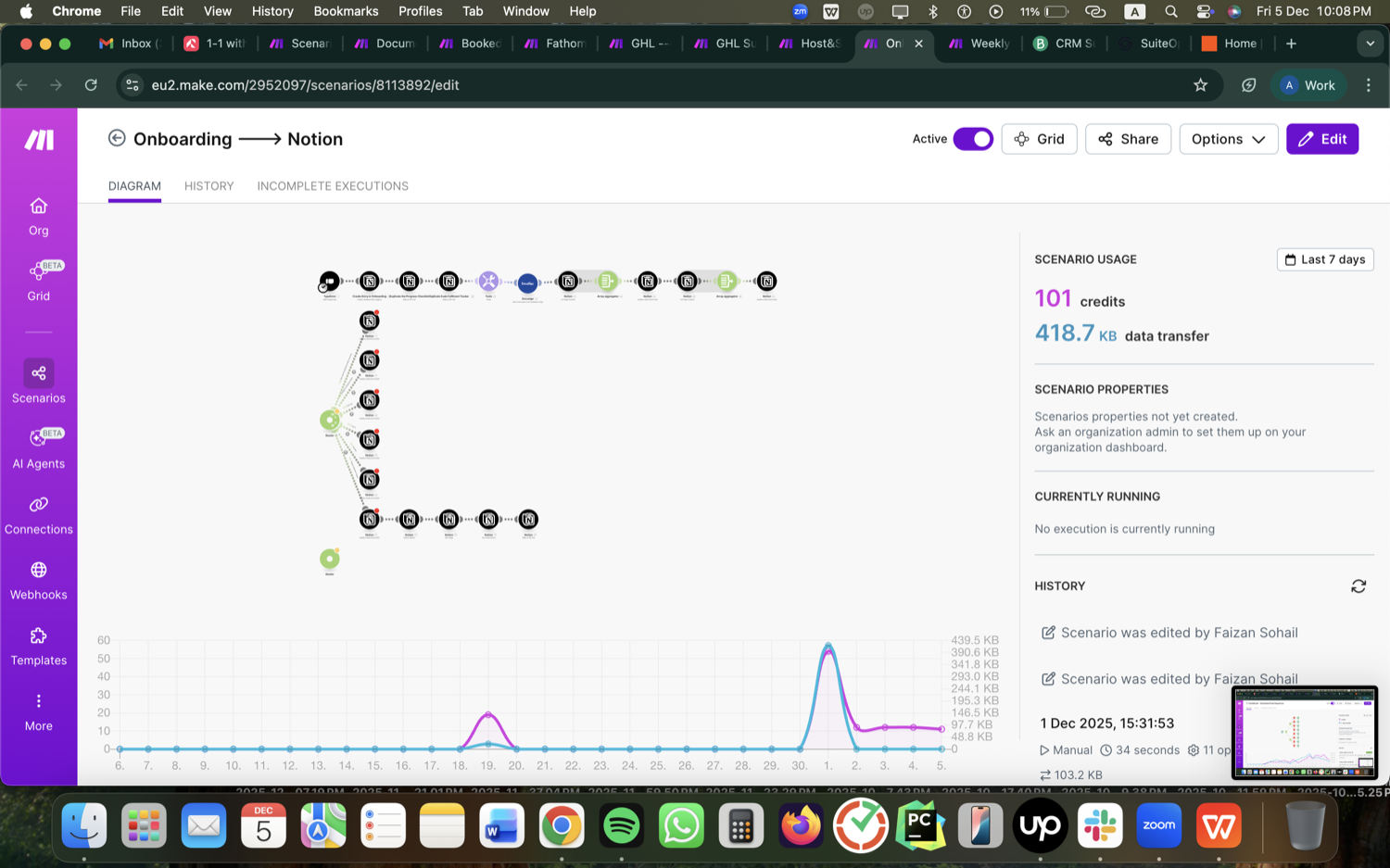Image resolution: width=1390 pixels, height=868 pixels.
Task: Switch to the DIAGRAM tab
Action: (134, 186)
